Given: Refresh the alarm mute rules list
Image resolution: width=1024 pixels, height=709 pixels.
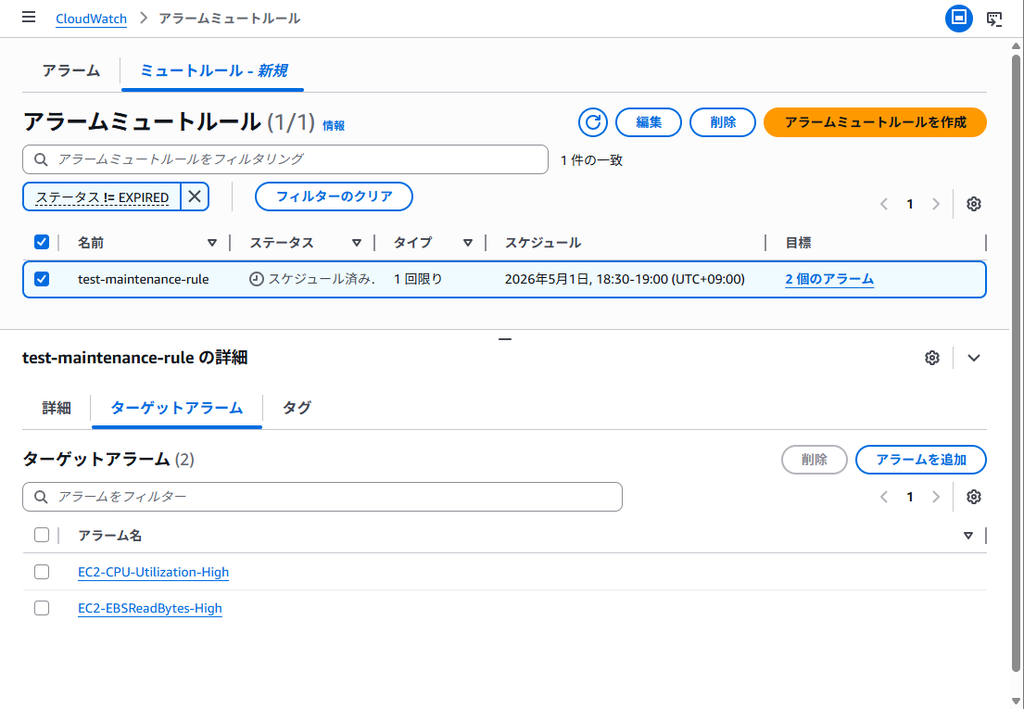Looking at the screenshot, I should click(x=593, y=122).
